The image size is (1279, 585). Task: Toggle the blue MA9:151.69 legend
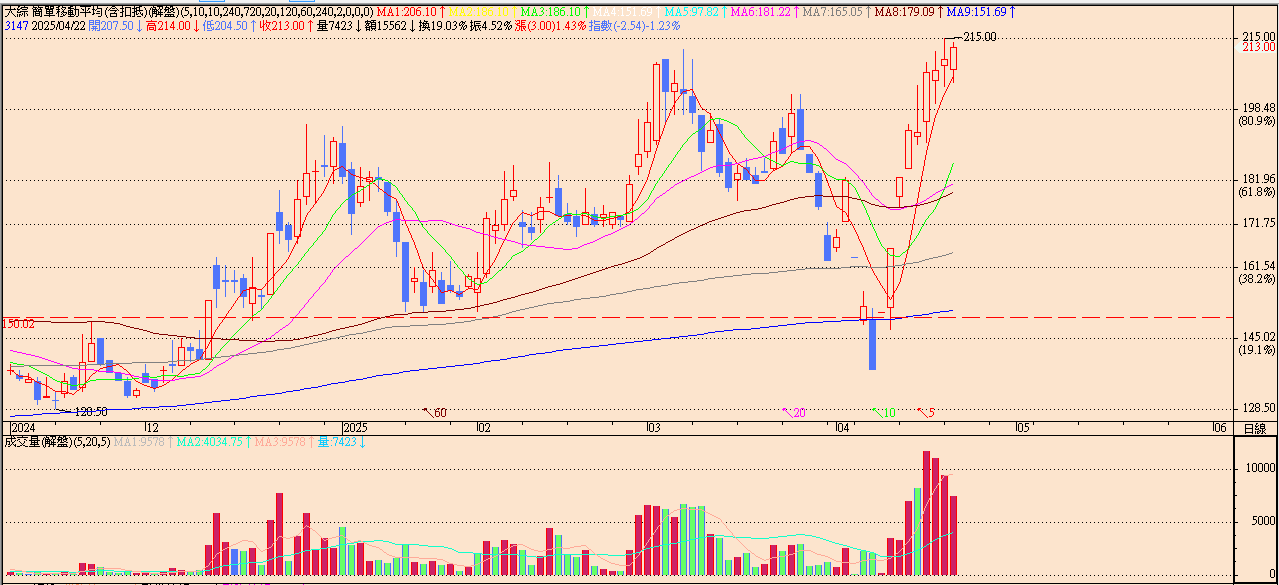(x=980, y=12)
